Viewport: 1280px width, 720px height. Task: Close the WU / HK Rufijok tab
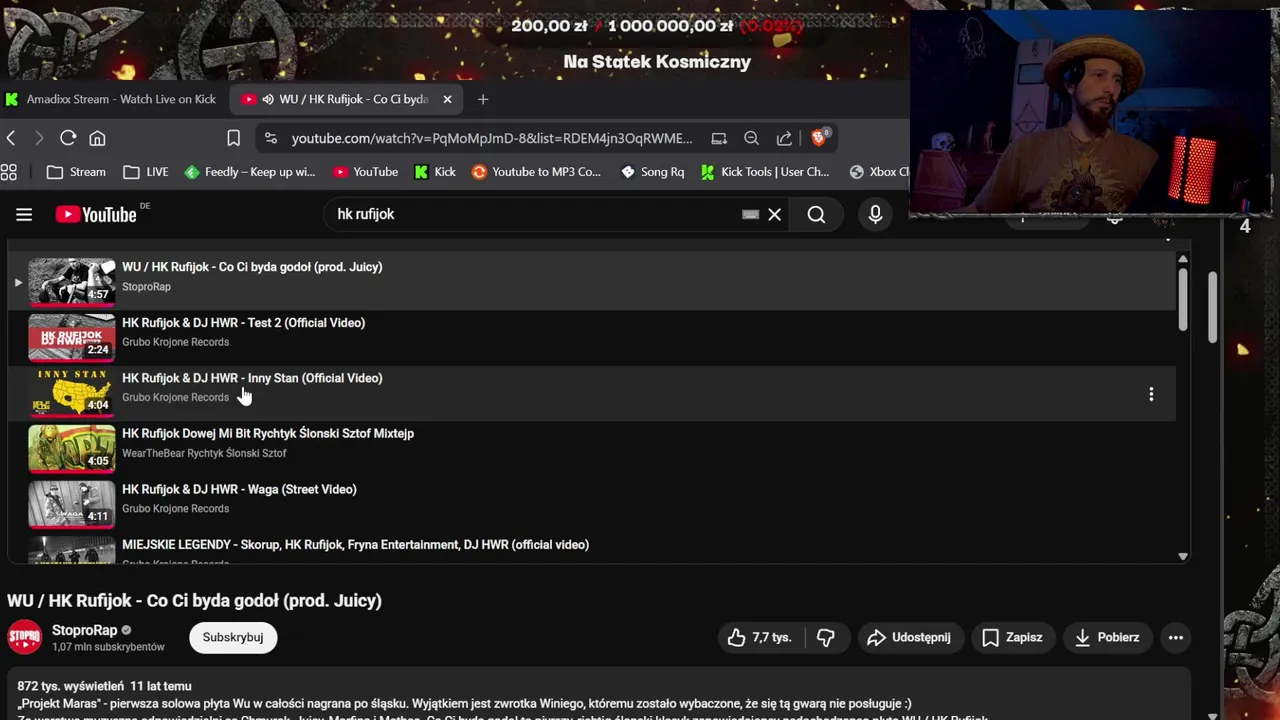tap(447, 99)
